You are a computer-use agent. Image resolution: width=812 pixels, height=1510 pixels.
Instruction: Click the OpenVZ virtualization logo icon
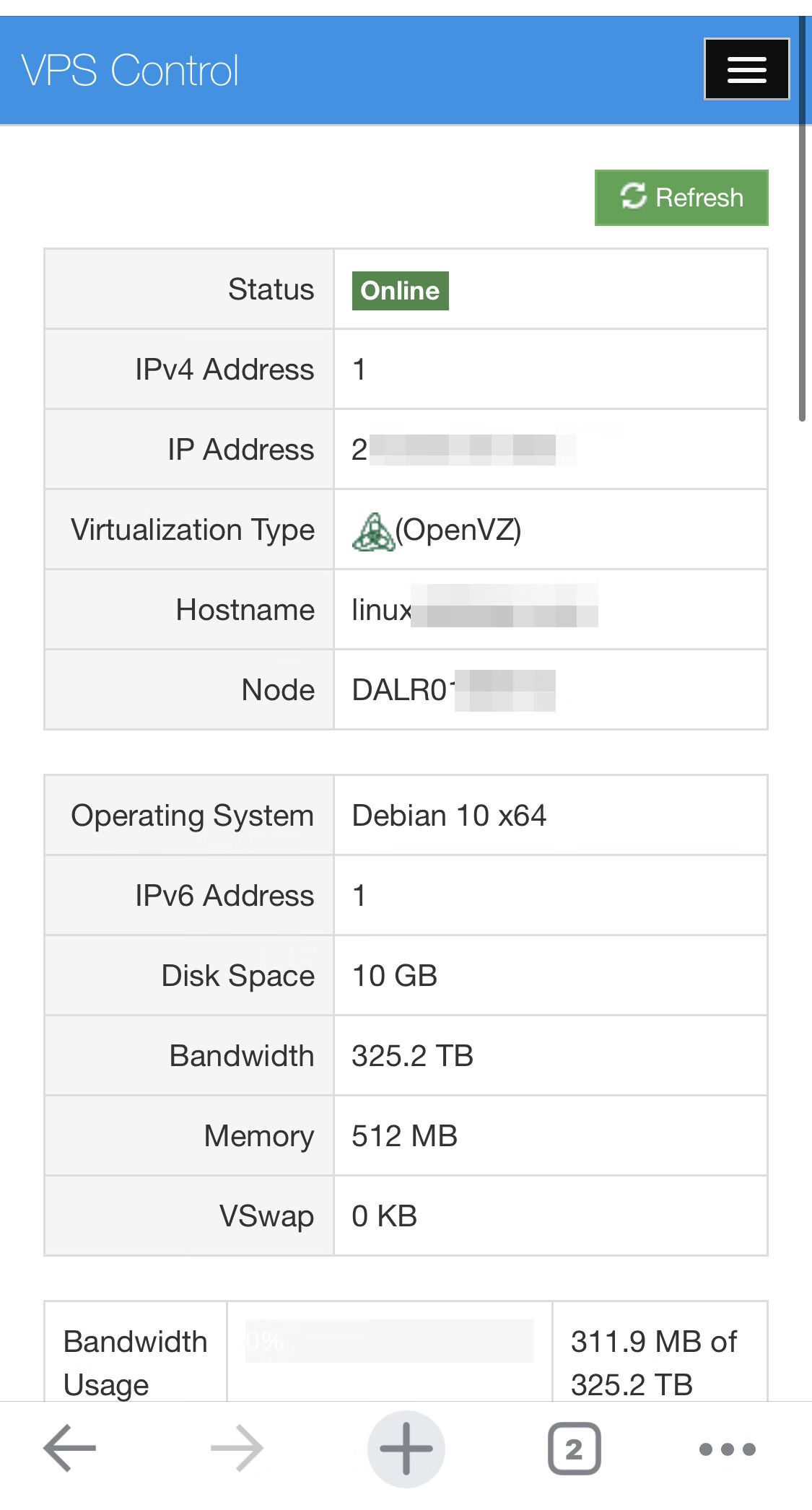point(372,531)
